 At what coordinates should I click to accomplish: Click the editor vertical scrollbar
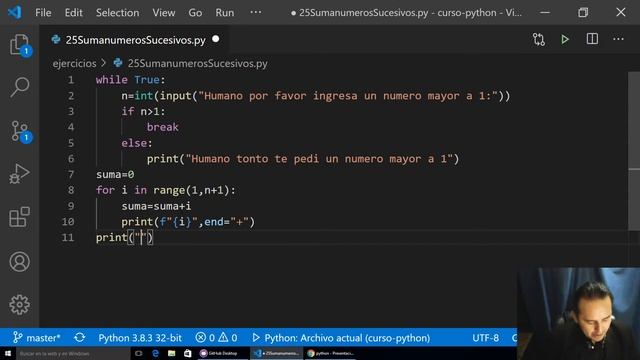[x=634, y=151]
